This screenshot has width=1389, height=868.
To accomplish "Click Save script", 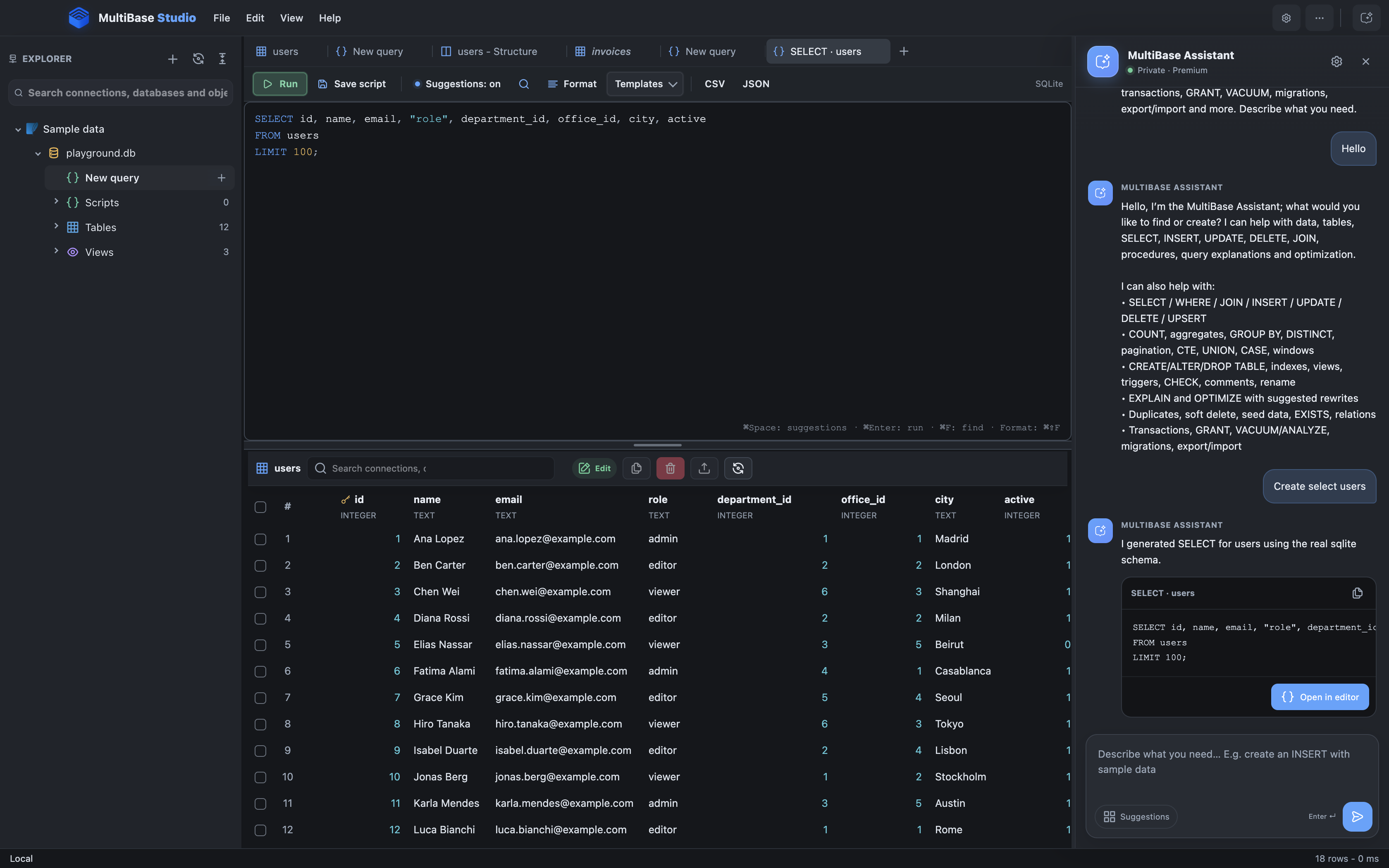I will click(x=352, y=84).
